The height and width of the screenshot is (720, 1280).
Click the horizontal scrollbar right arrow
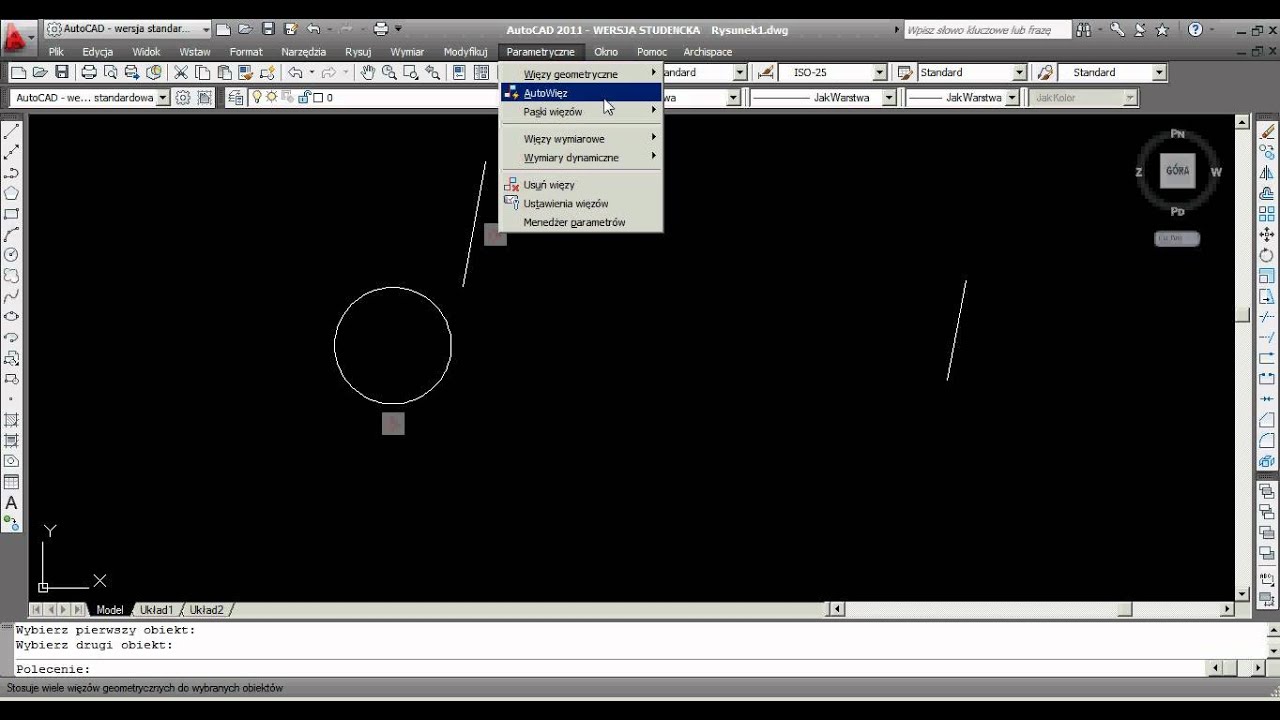click(1228, 609)
